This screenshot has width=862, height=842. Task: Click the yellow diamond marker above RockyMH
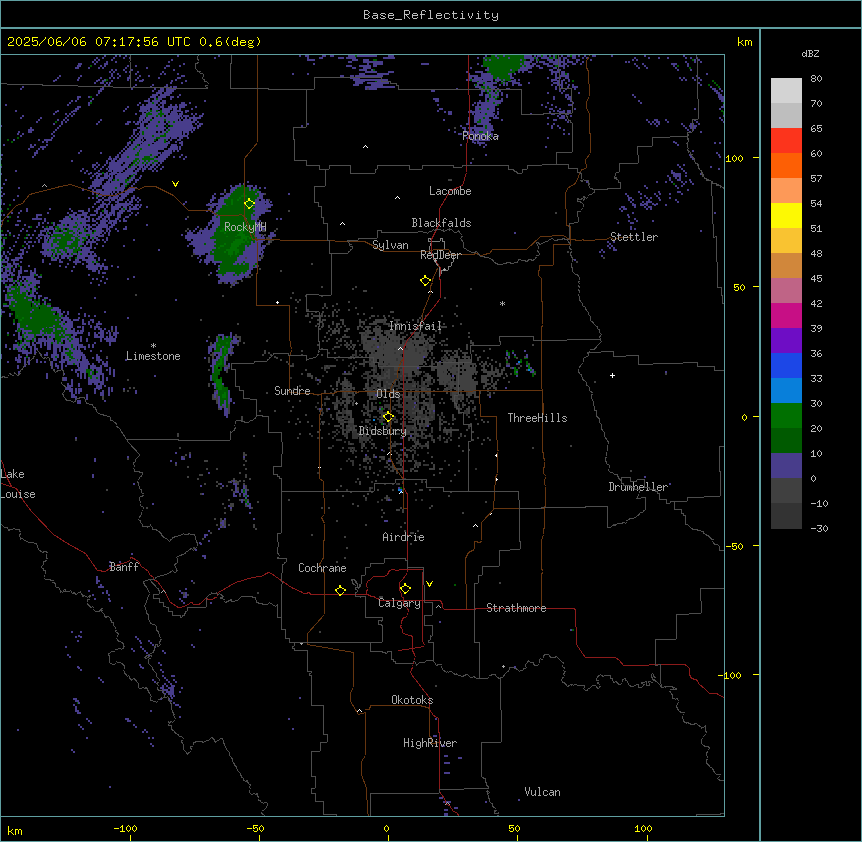250,203
